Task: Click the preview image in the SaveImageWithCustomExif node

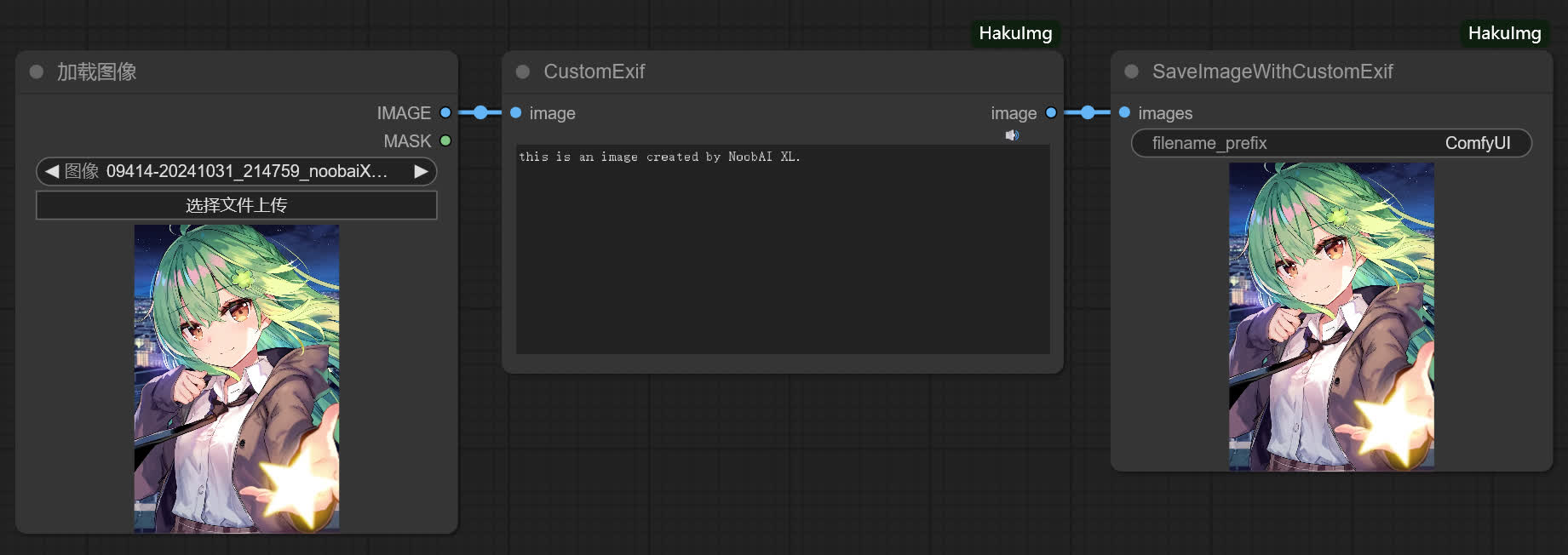Action: click(x=1331, y=316)
